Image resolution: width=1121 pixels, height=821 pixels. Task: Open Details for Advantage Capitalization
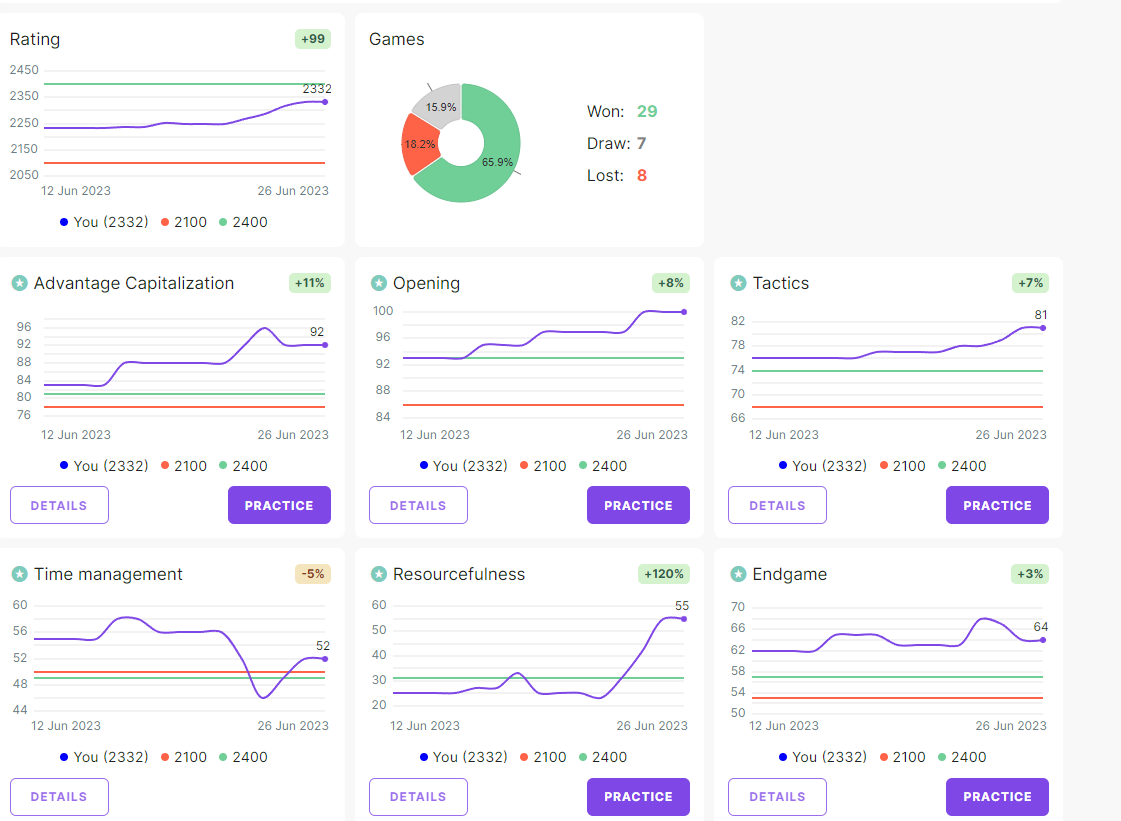pos(59,505)
